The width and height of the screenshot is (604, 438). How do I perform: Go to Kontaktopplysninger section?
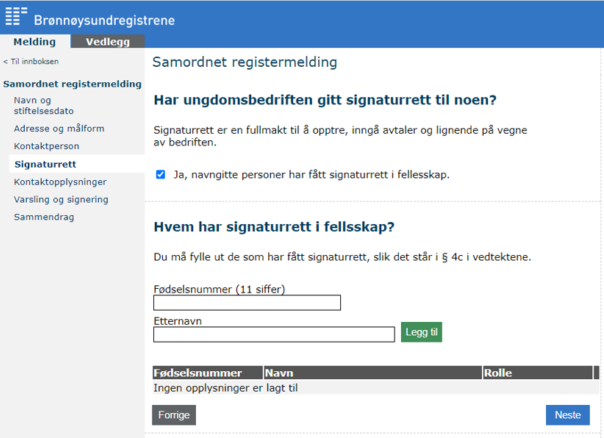(60, 182)
